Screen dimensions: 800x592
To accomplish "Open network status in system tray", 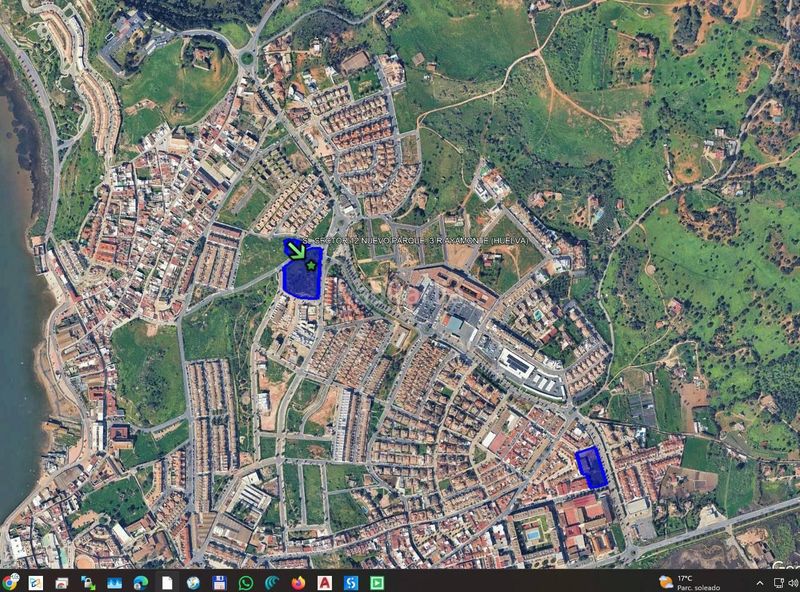I will 779,583.
